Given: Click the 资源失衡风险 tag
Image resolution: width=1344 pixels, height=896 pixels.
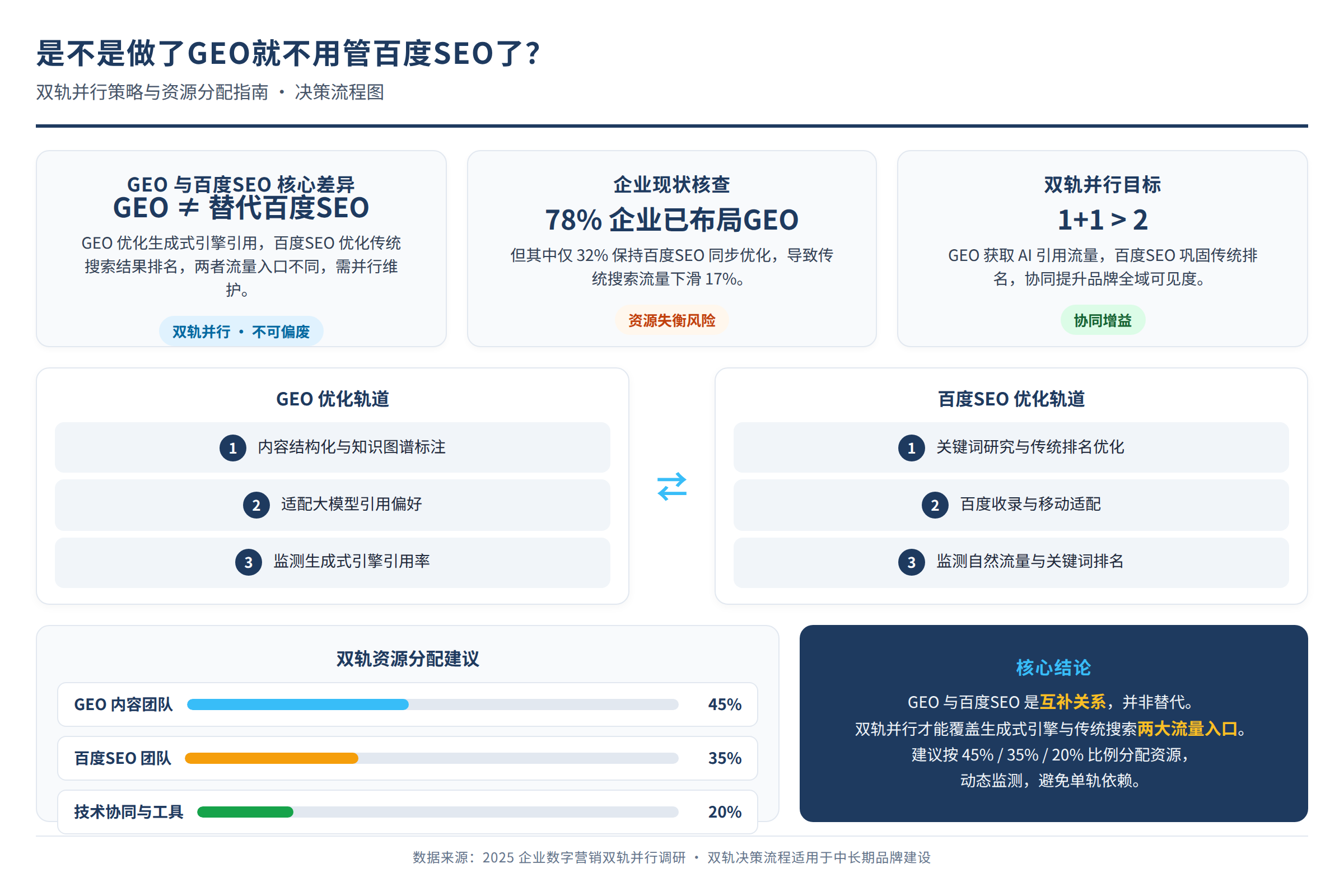Looking at the screenshot, I should pyautogui.click(x=671, y=320).
